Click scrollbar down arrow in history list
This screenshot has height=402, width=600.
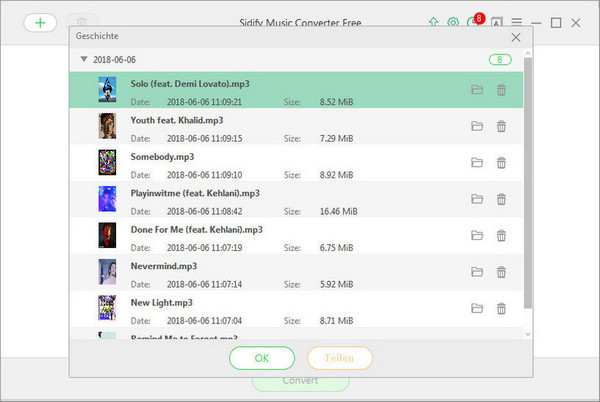click(528, 334)
